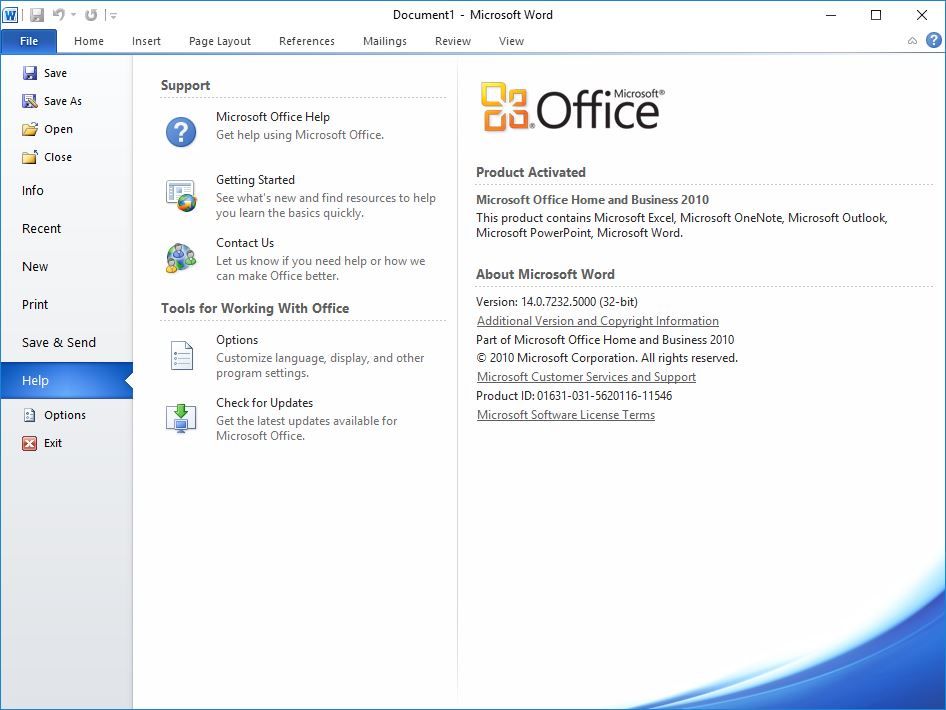The image size is (946, 710).
Task: Select New in the Backstage menu
Action: pyautogui.click(x=66, y=267)
